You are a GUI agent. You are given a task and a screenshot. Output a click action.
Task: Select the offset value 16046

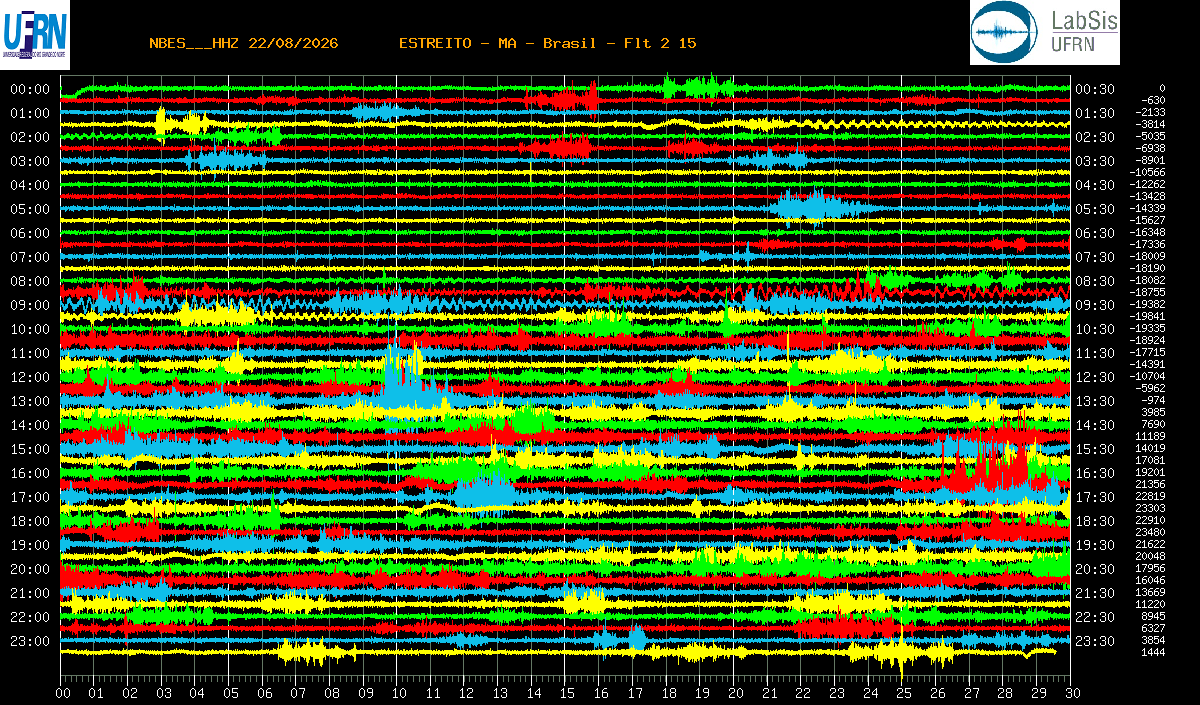pos(1151,580)
